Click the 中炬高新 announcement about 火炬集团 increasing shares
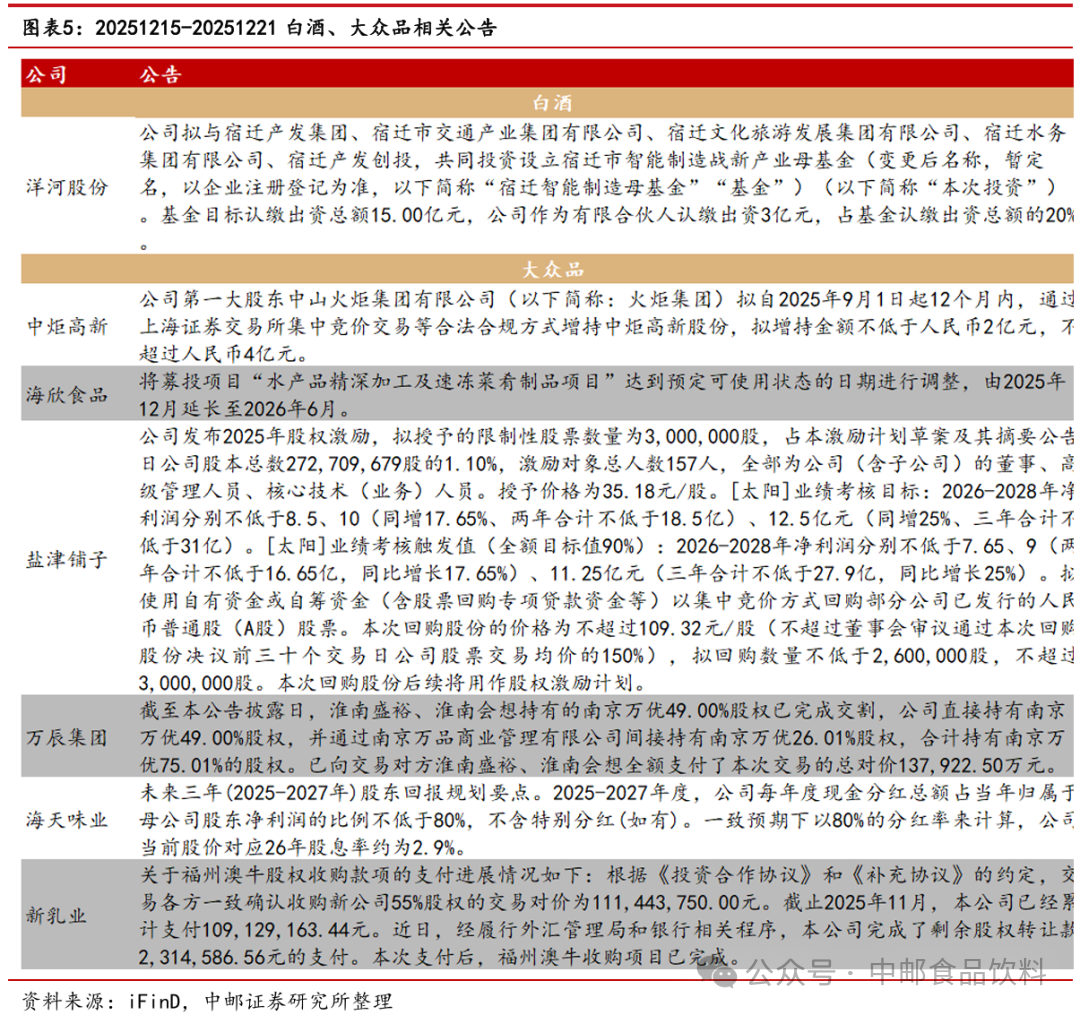Image resolution: width=1080 pixels, height=1015 pixels. [x=600, y=322]
